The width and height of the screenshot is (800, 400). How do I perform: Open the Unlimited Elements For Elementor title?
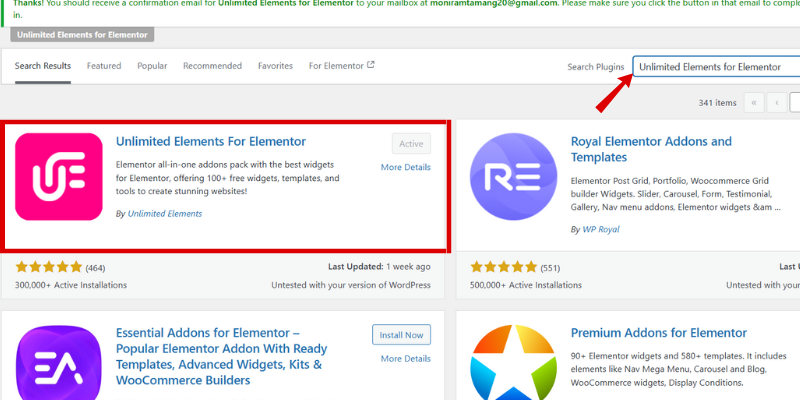pyautogui.click(x=211, y=141)
